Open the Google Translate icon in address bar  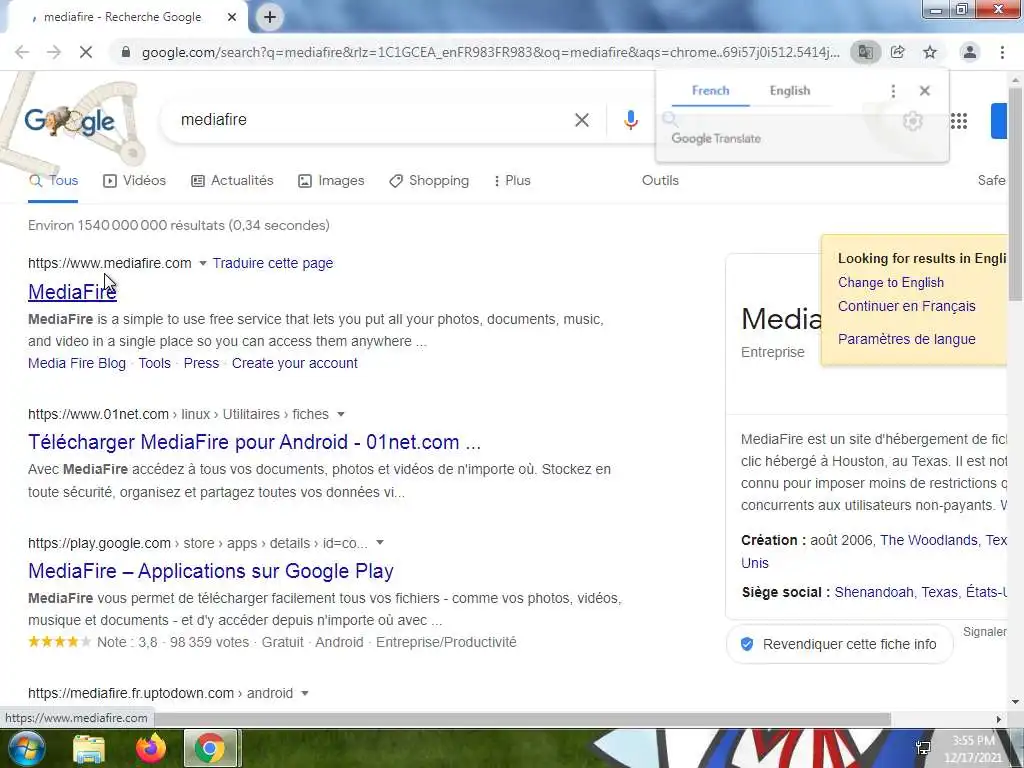click(865, 52)
